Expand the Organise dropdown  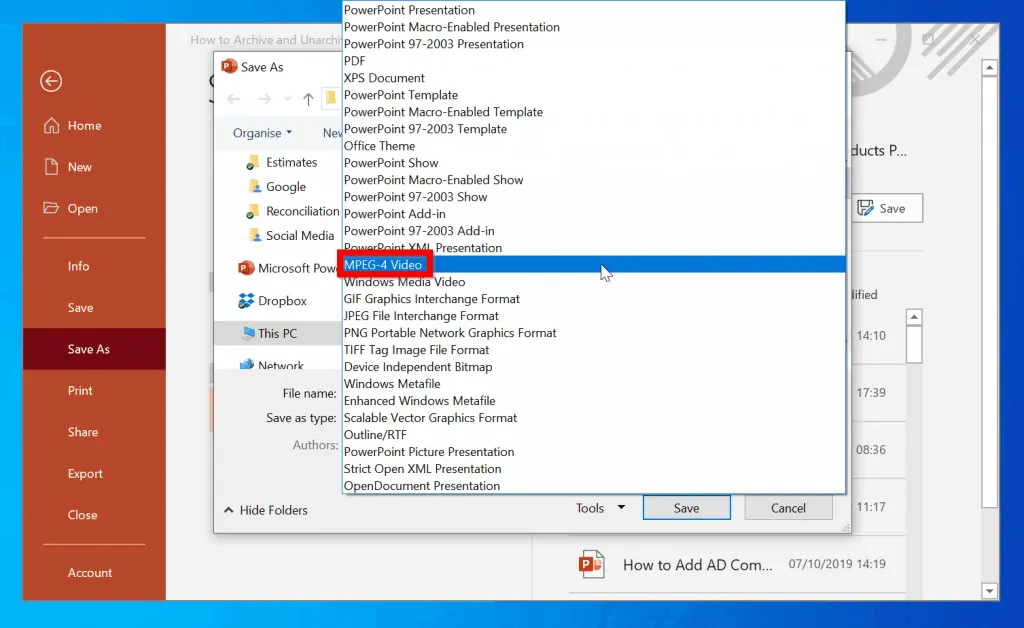pos(263,133)
